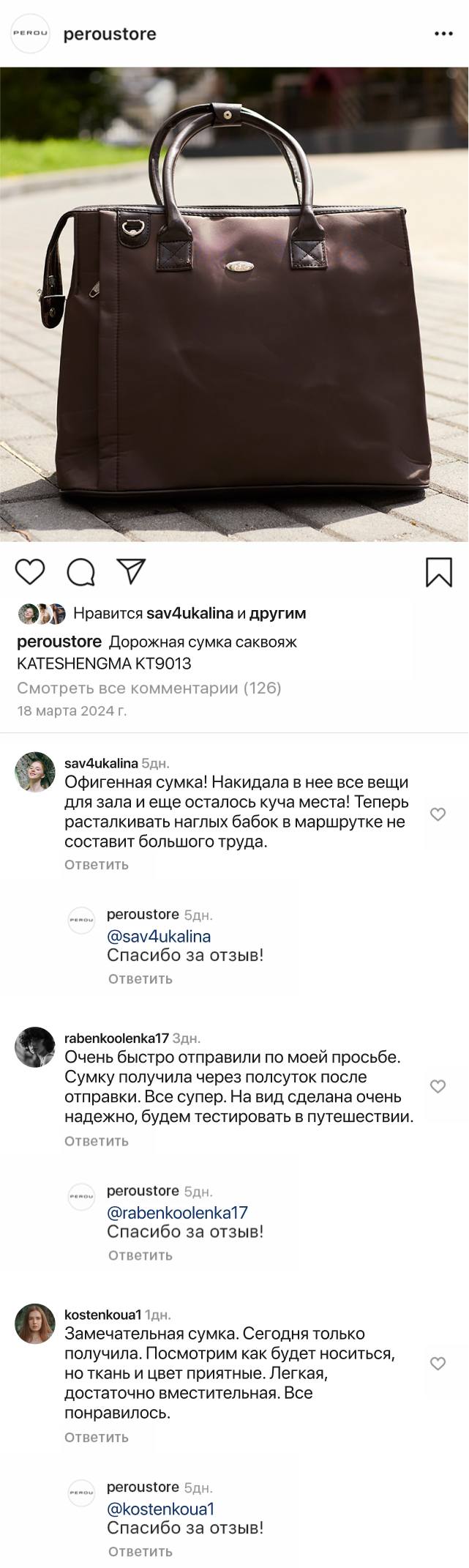This screenshot has height=1568, width=469.
Task: Click the @sav4ukalina mention link
Action: (159, 936)
